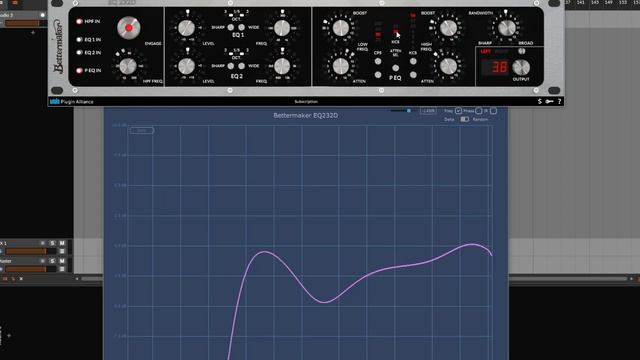This screenshot has height=360, width=640.
Task: Click the FX 1 track volume fader
Action: (x=31, y=251)
